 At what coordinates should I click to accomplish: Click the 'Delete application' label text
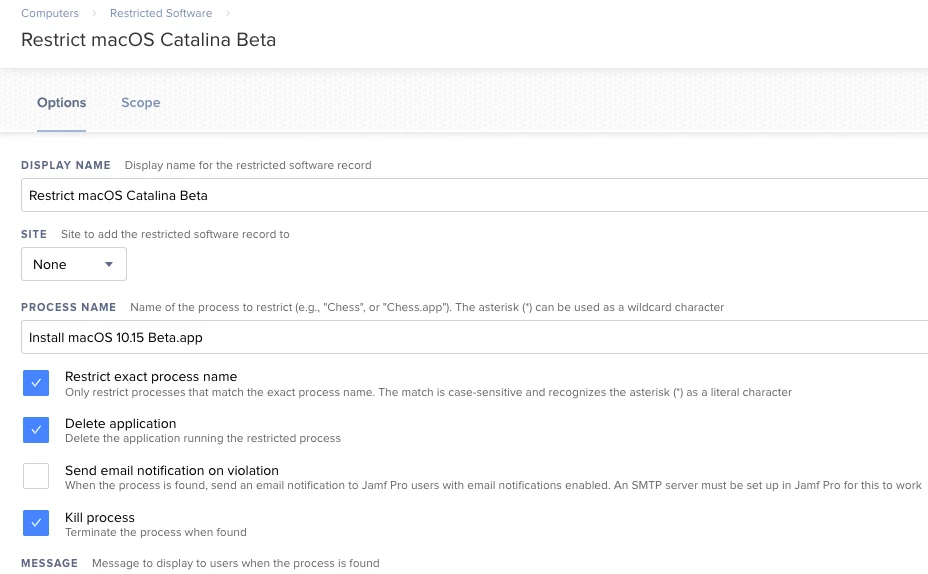click(121, 424)
